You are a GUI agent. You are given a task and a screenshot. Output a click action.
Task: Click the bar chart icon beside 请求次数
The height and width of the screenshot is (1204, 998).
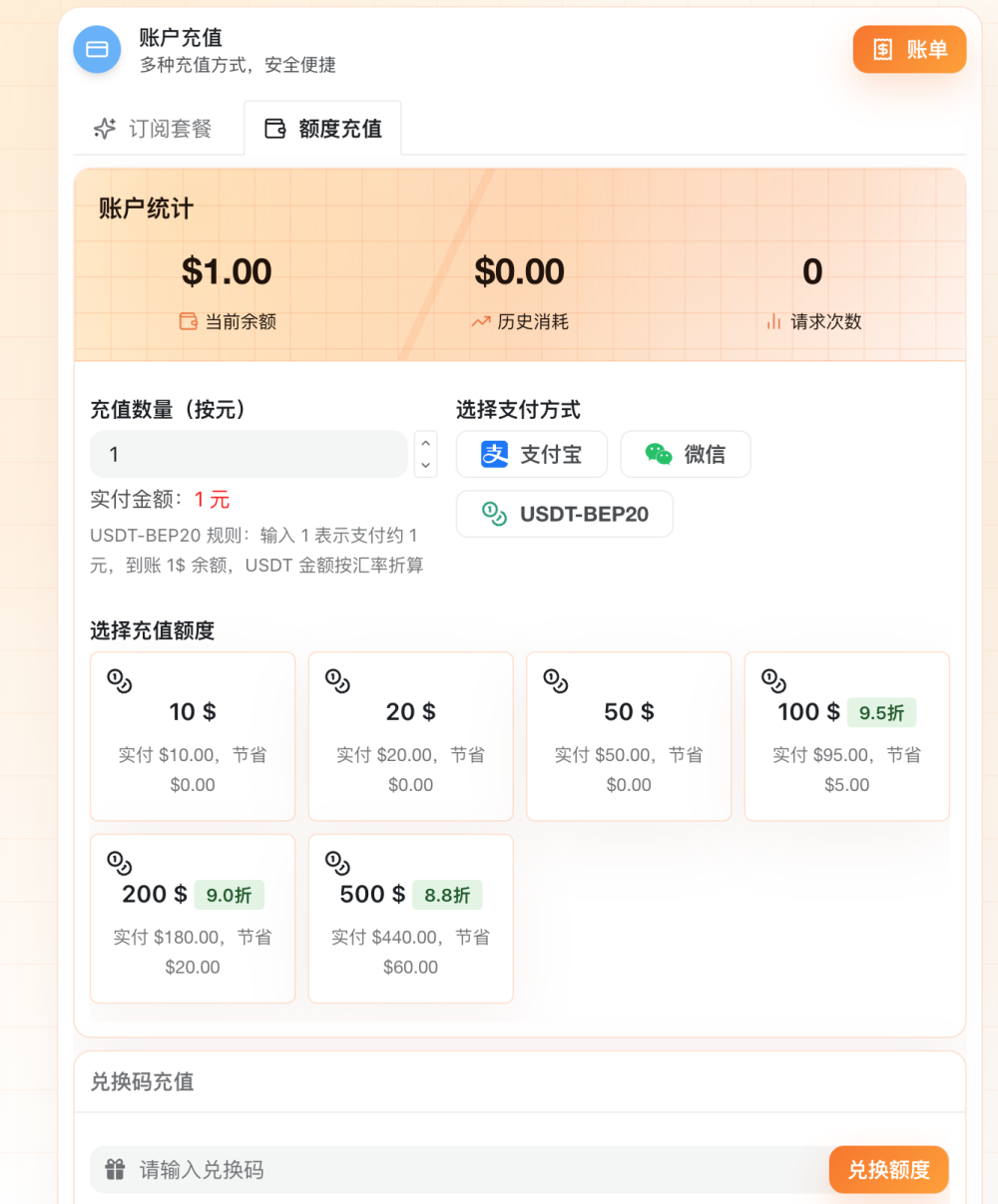(773, 321)
